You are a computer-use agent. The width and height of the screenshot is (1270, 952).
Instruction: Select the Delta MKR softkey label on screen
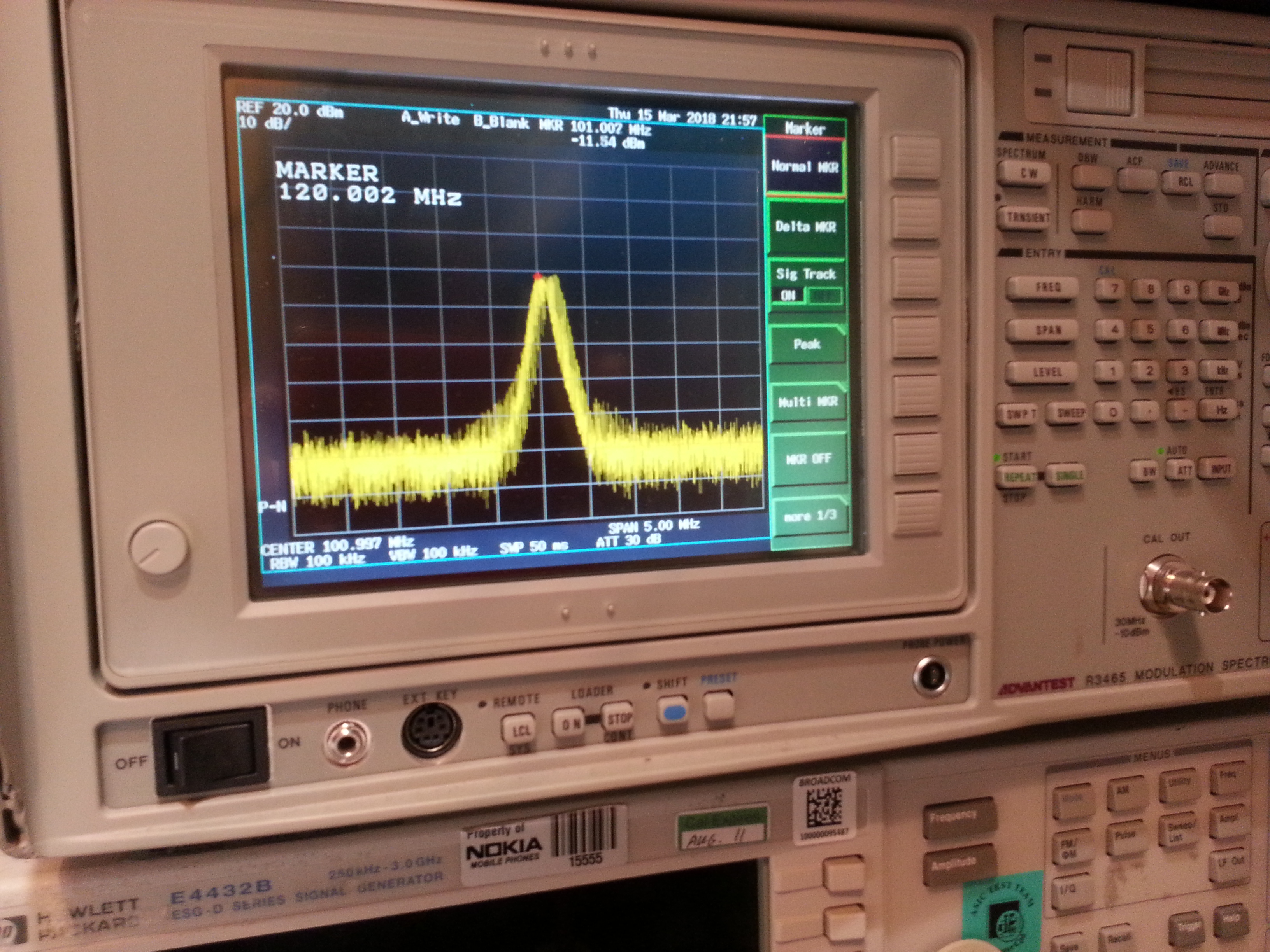click(x=805, y=227)
